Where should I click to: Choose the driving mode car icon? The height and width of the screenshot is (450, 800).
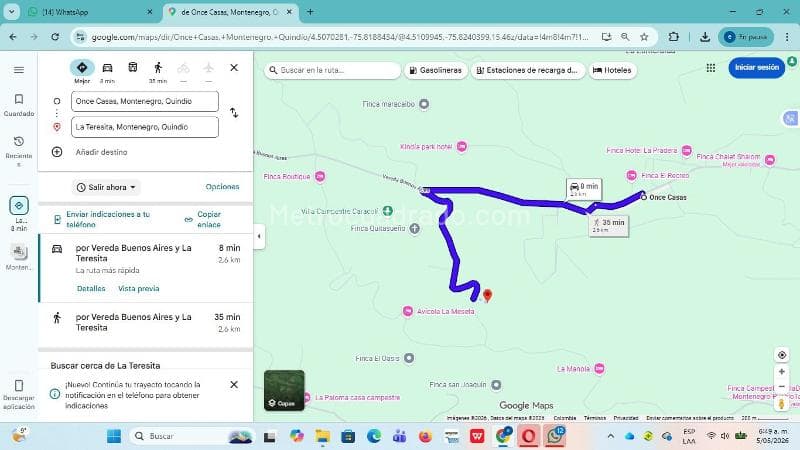[x=107, y=68]
